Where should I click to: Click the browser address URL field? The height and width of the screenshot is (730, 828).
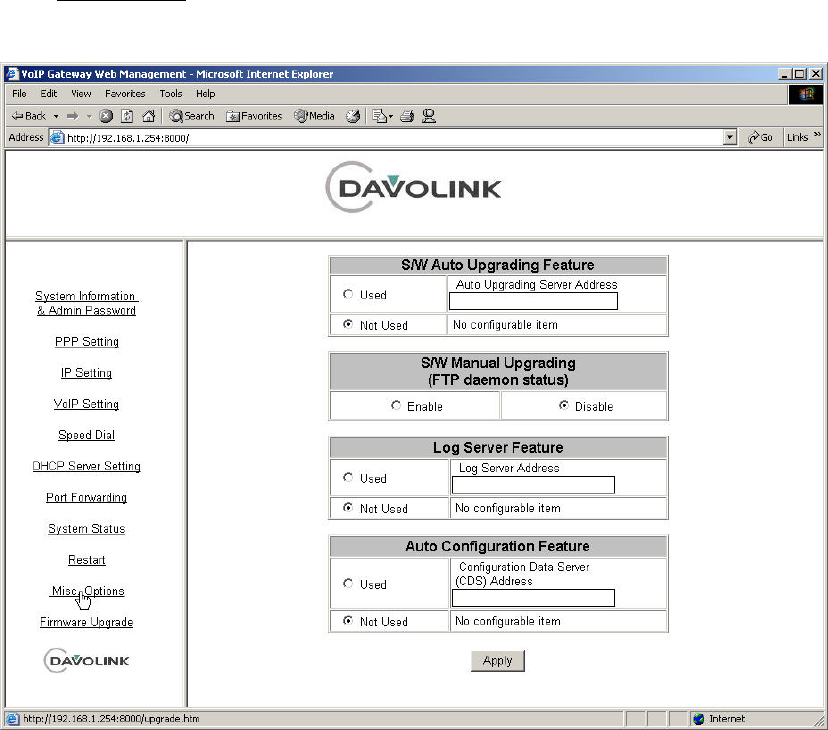[393, 138]
